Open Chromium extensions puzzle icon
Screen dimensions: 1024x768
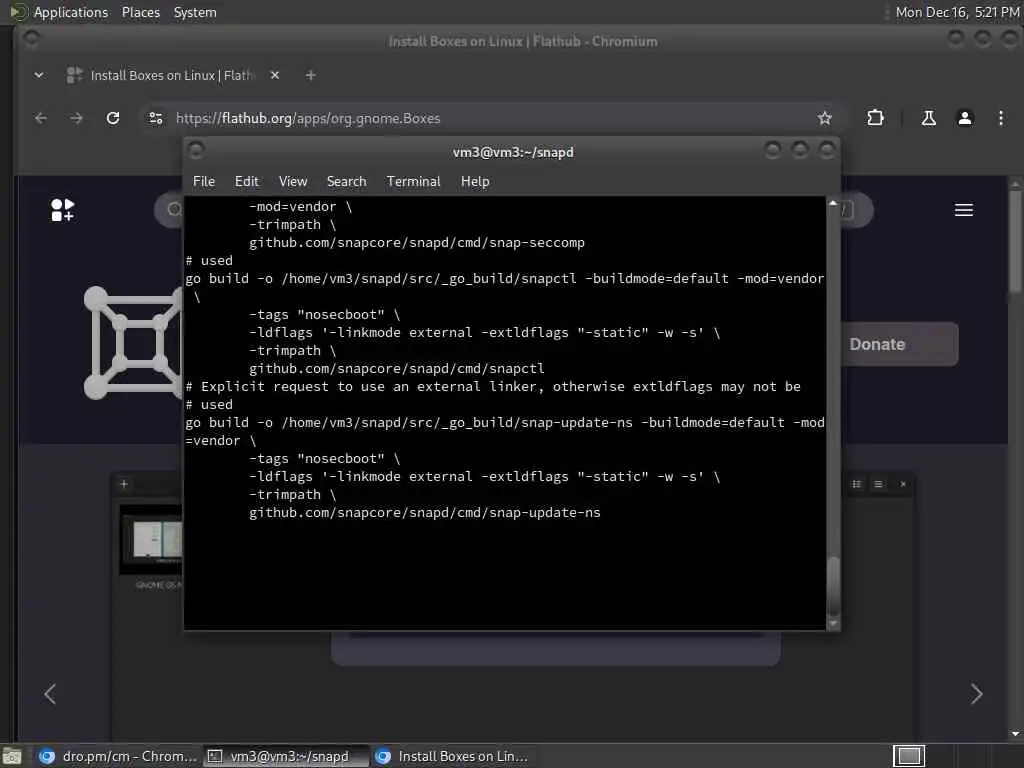pyautogui.click(x=875, y=118)
